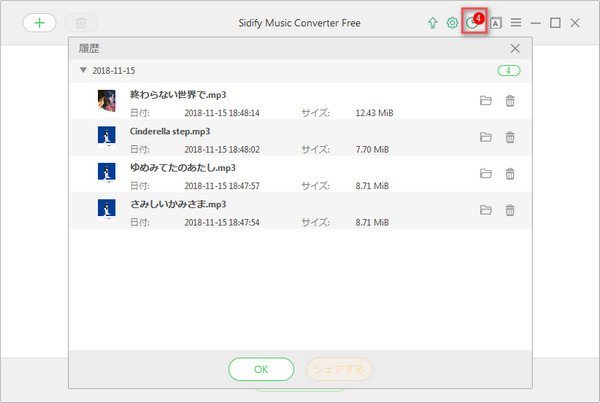Screen dimensions: 600x403
Task: Open folder for ゆめみてたのあたし.mp3
Action: tap(486, 173)
